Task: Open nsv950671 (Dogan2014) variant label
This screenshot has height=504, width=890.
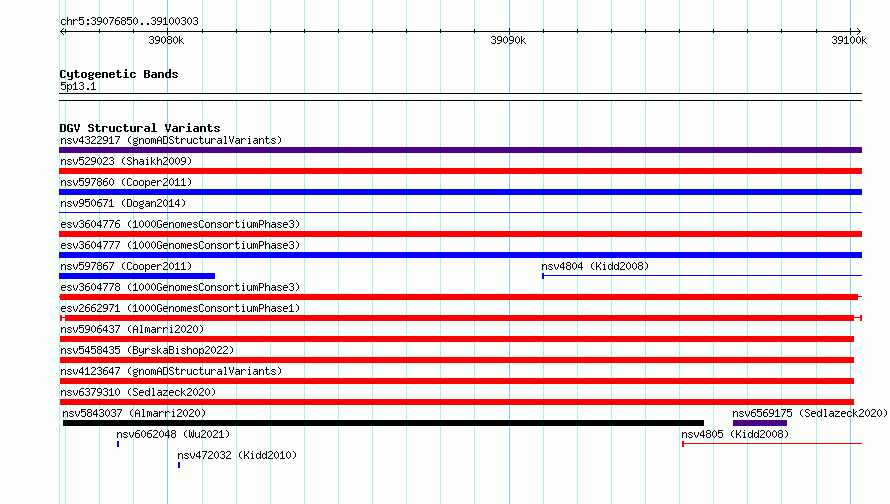Action: tap(123, 203)
